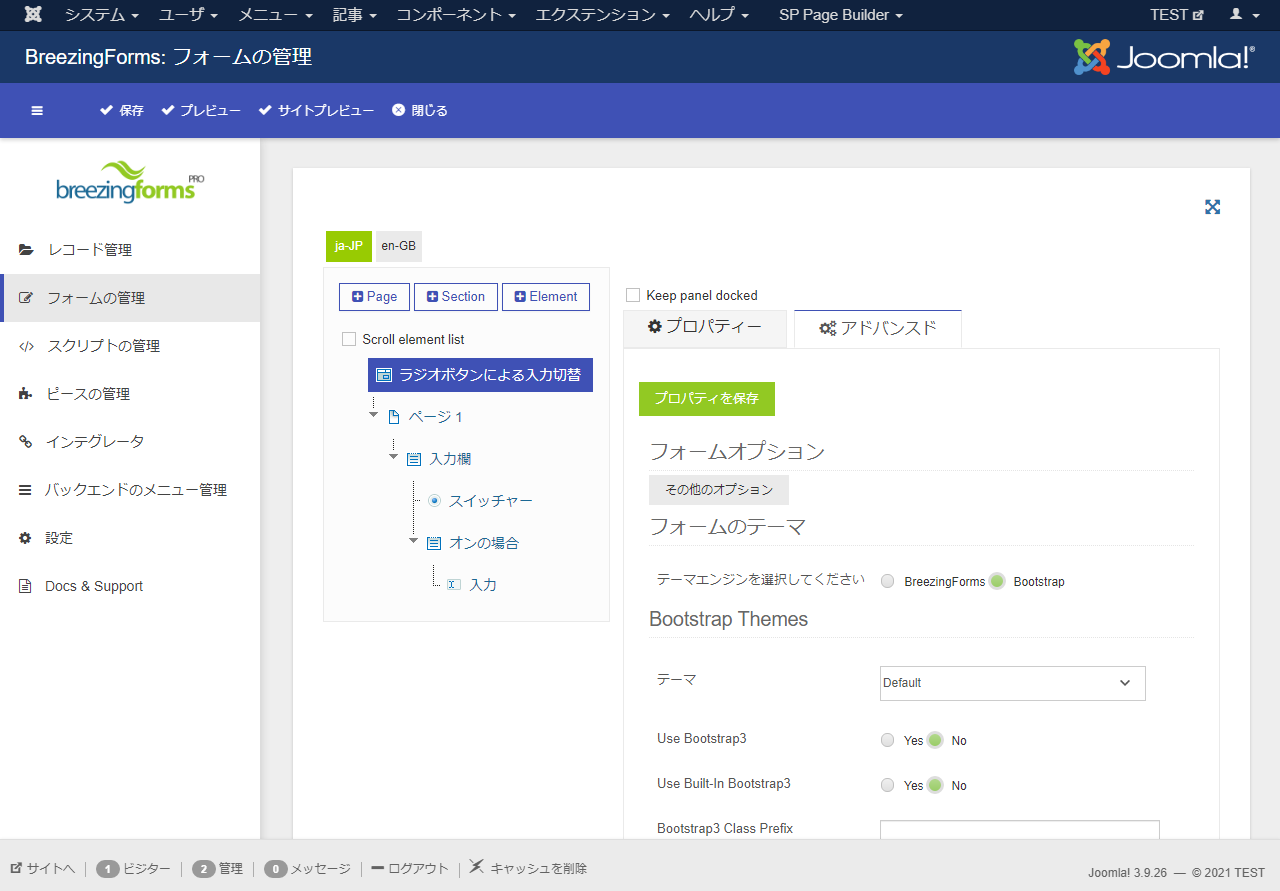Click the プロパティを保存 button

pos(706,398)
